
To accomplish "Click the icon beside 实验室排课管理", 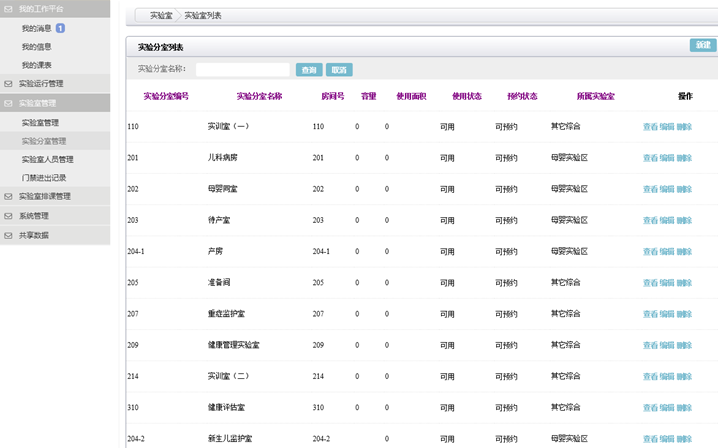I will [x=9, y=197].
